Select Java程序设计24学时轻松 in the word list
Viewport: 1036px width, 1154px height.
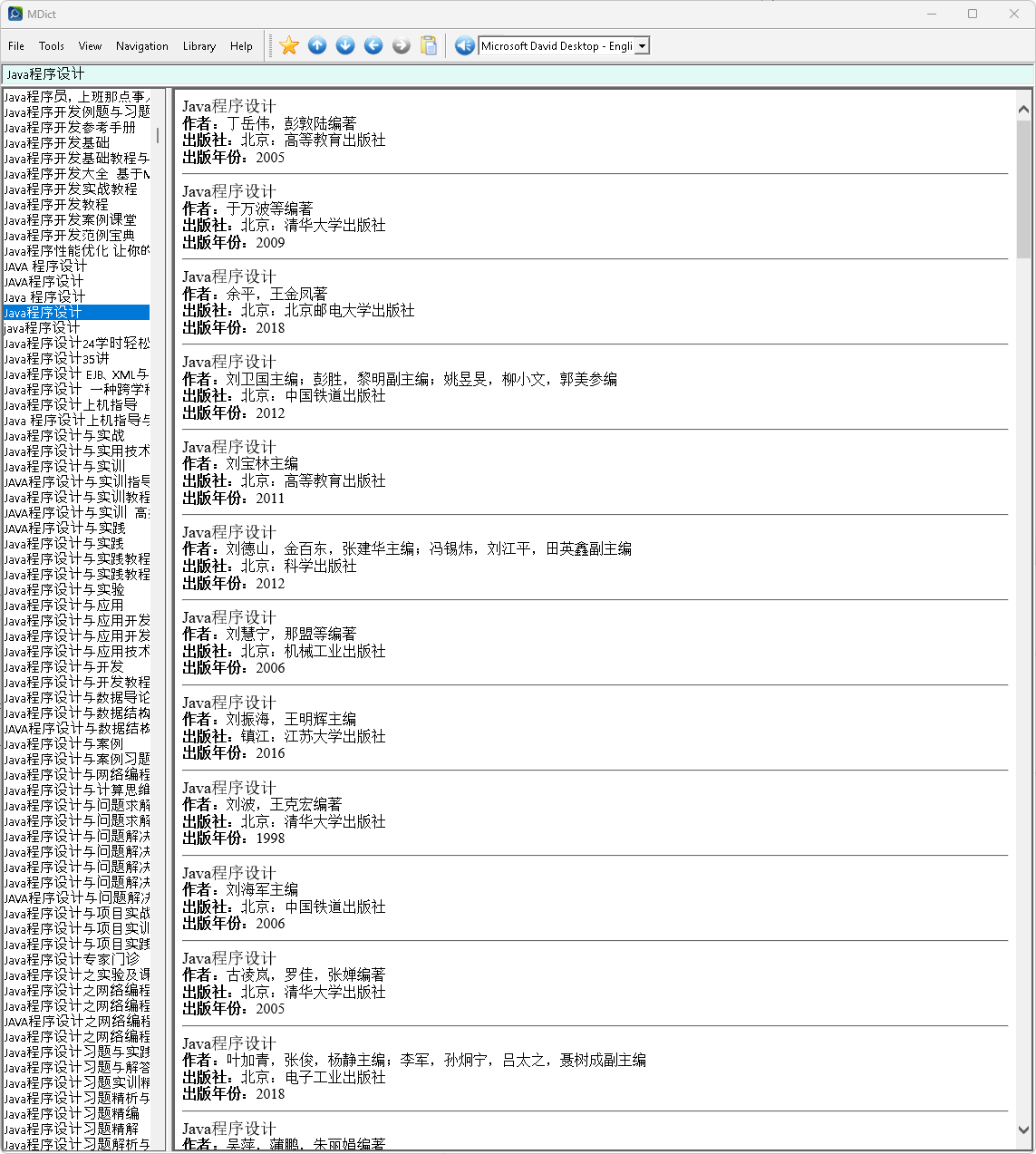coord(77,344)
